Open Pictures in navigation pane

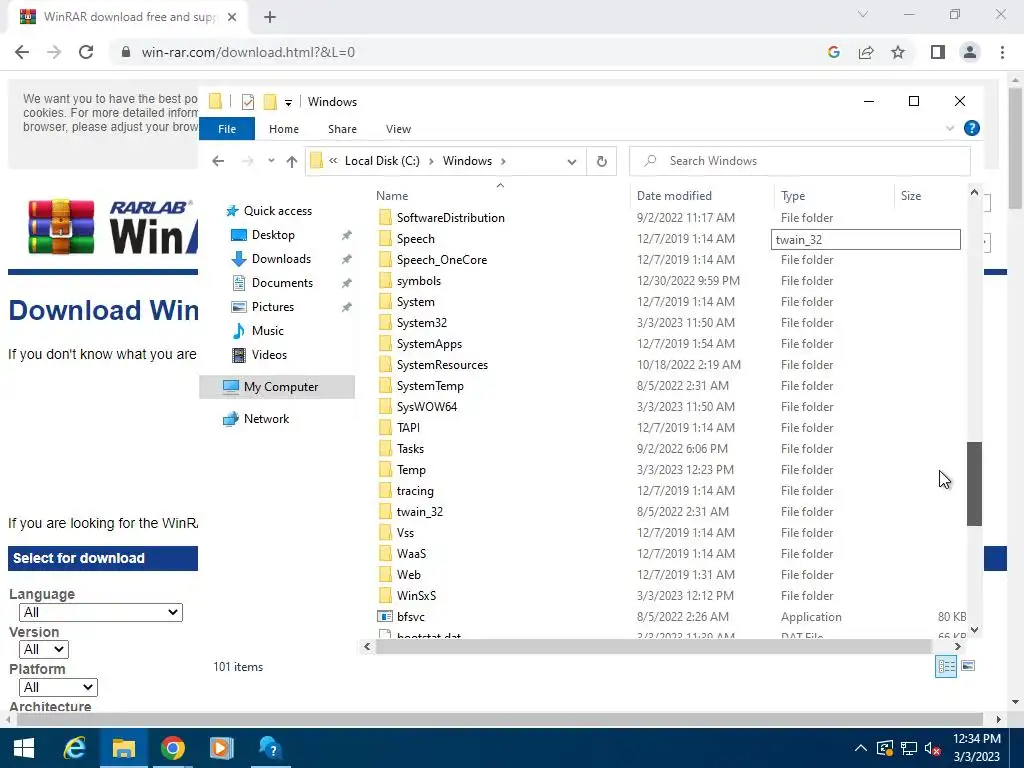[x=272, y=307]
